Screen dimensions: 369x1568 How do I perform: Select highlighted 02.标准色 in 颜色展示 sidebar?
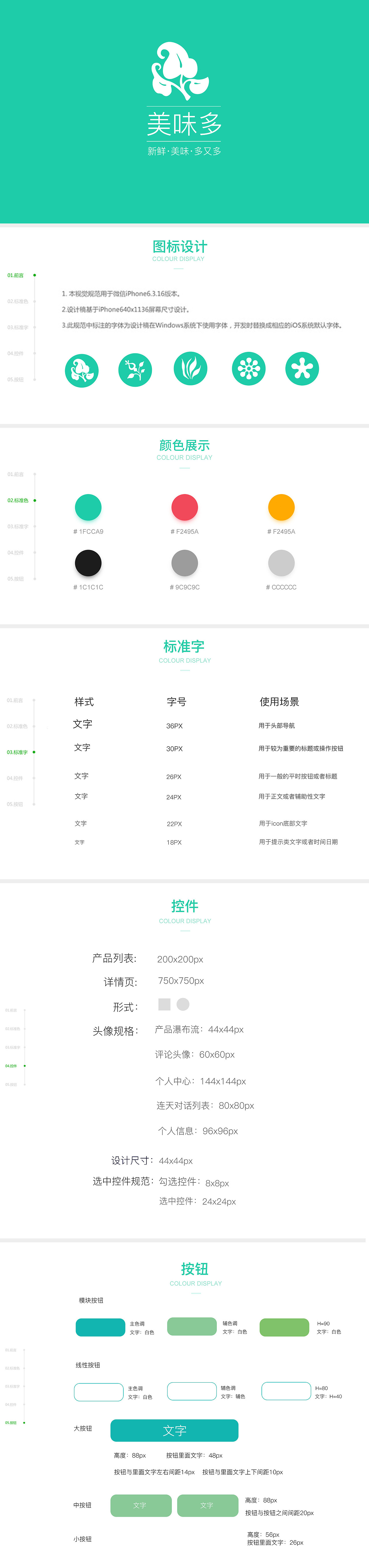pos(18,500)
